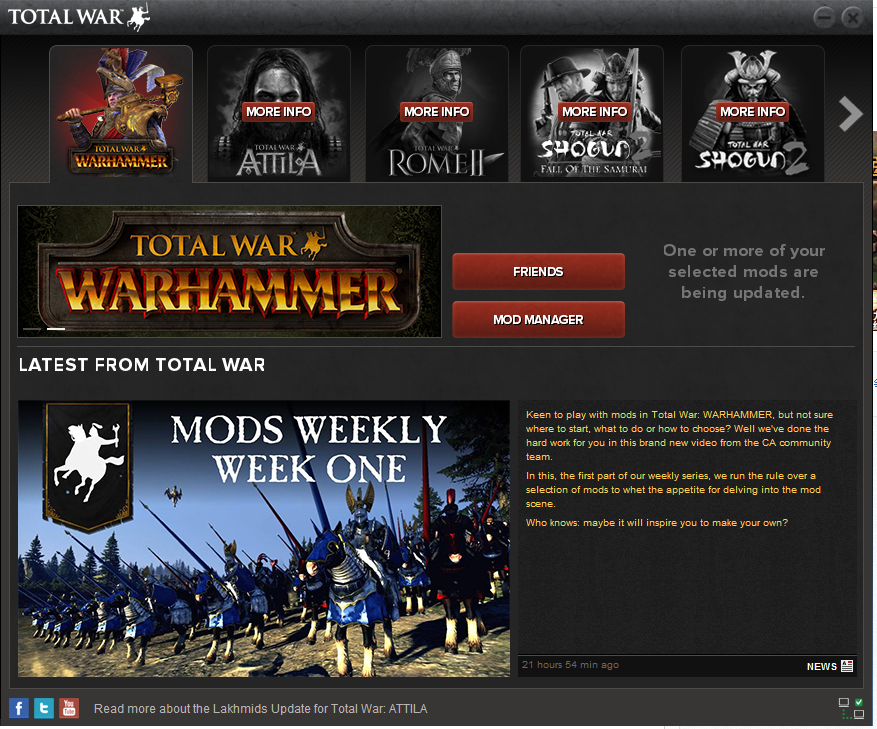Show next games with the right chevron
Image resolution: width=877 pixels, height=729 pixels.
pyautogui.click(x=850, y=114)
